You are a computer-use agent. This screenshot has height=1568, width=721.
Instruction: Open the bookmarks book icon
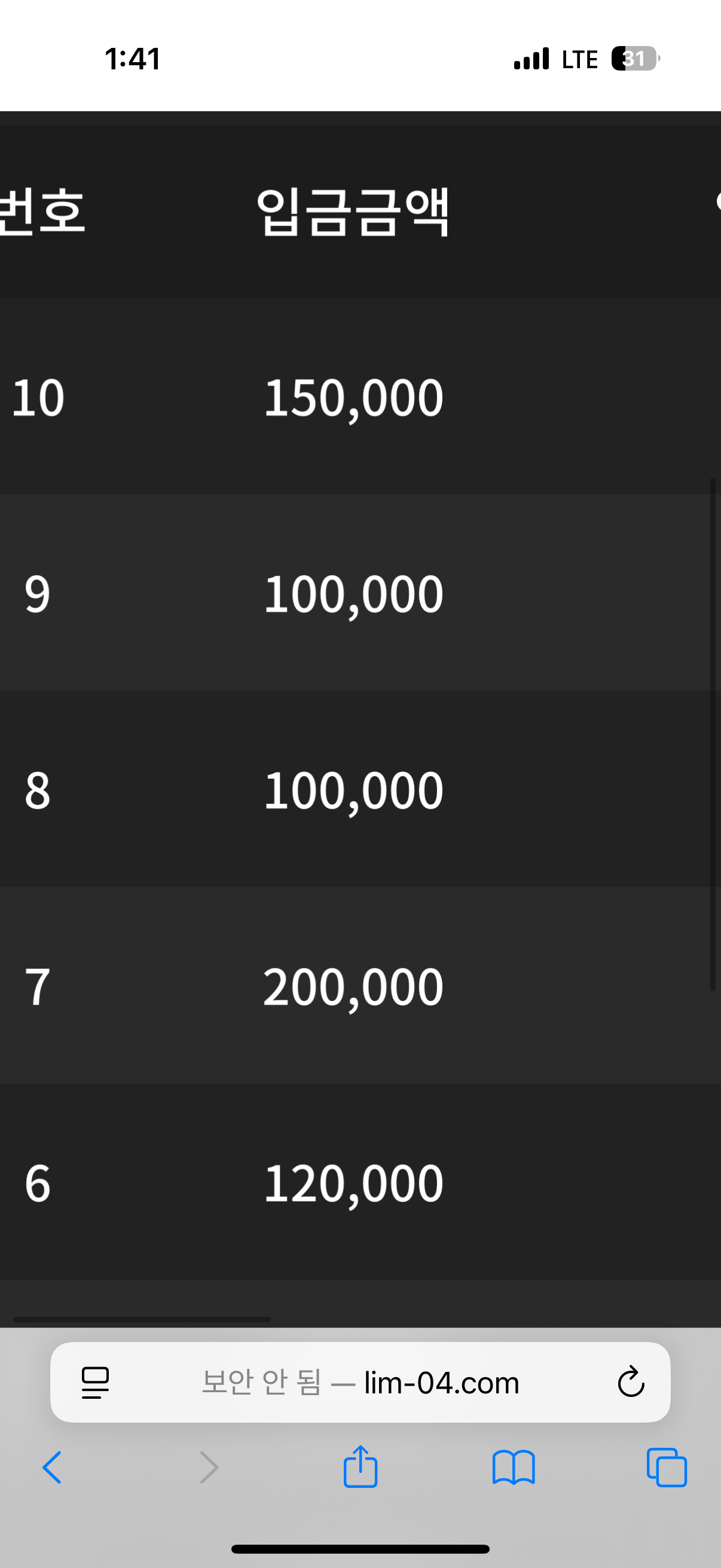click(514, 1468)
